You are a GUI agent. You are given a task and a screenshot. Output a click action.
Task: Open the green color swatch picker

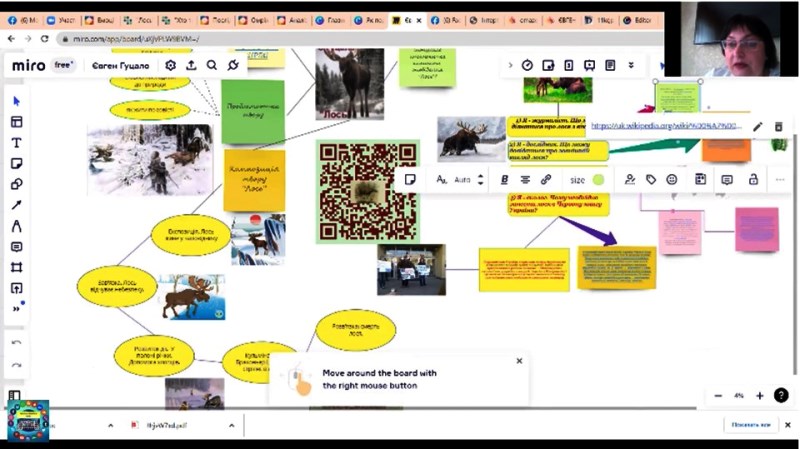pyautogui.click(x=598, y=180)
